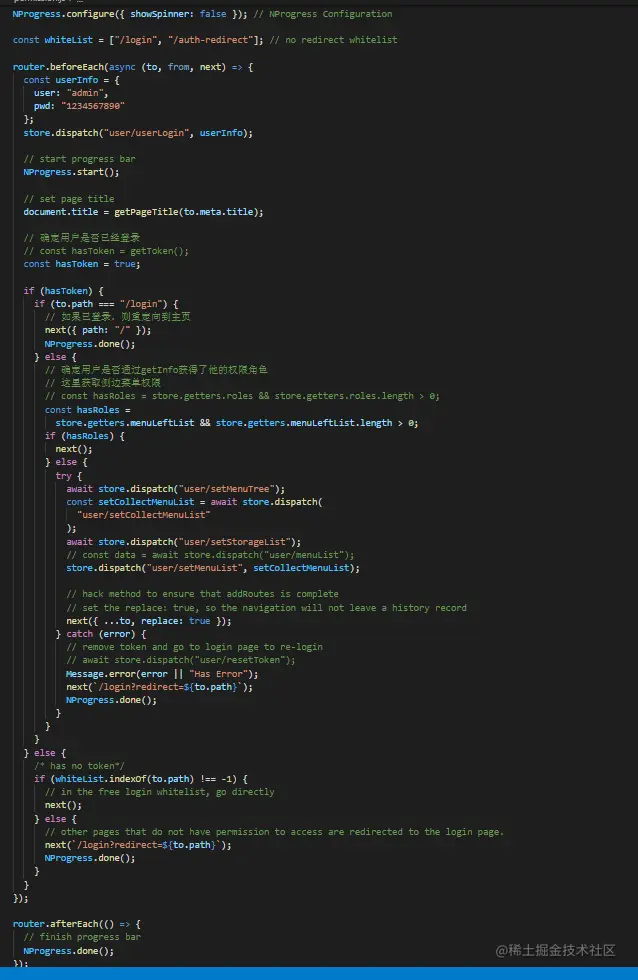Click the "set the replace: true" comment

tap(266, 608)
